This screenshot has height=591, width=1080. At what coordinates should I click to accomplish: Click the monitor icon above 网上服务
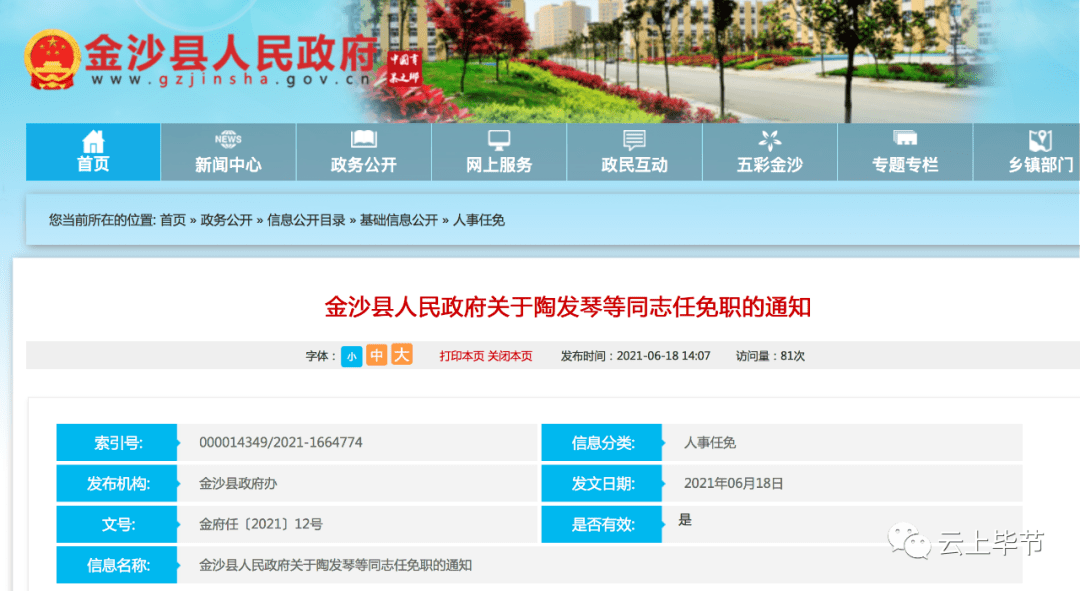[499, 140]
